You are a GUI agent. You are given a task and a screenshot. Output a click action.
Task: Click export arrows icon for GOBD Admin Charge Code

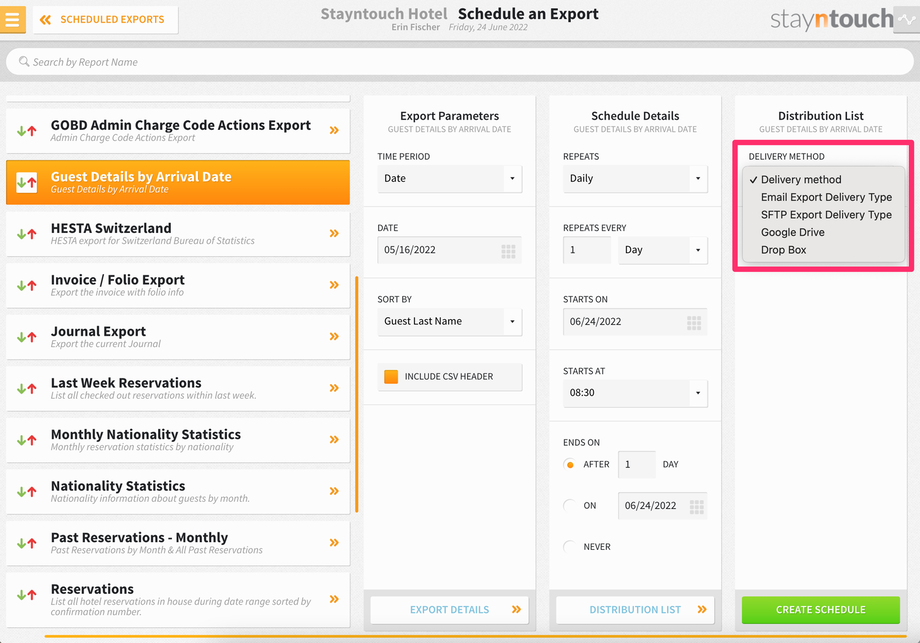(26, 131)
